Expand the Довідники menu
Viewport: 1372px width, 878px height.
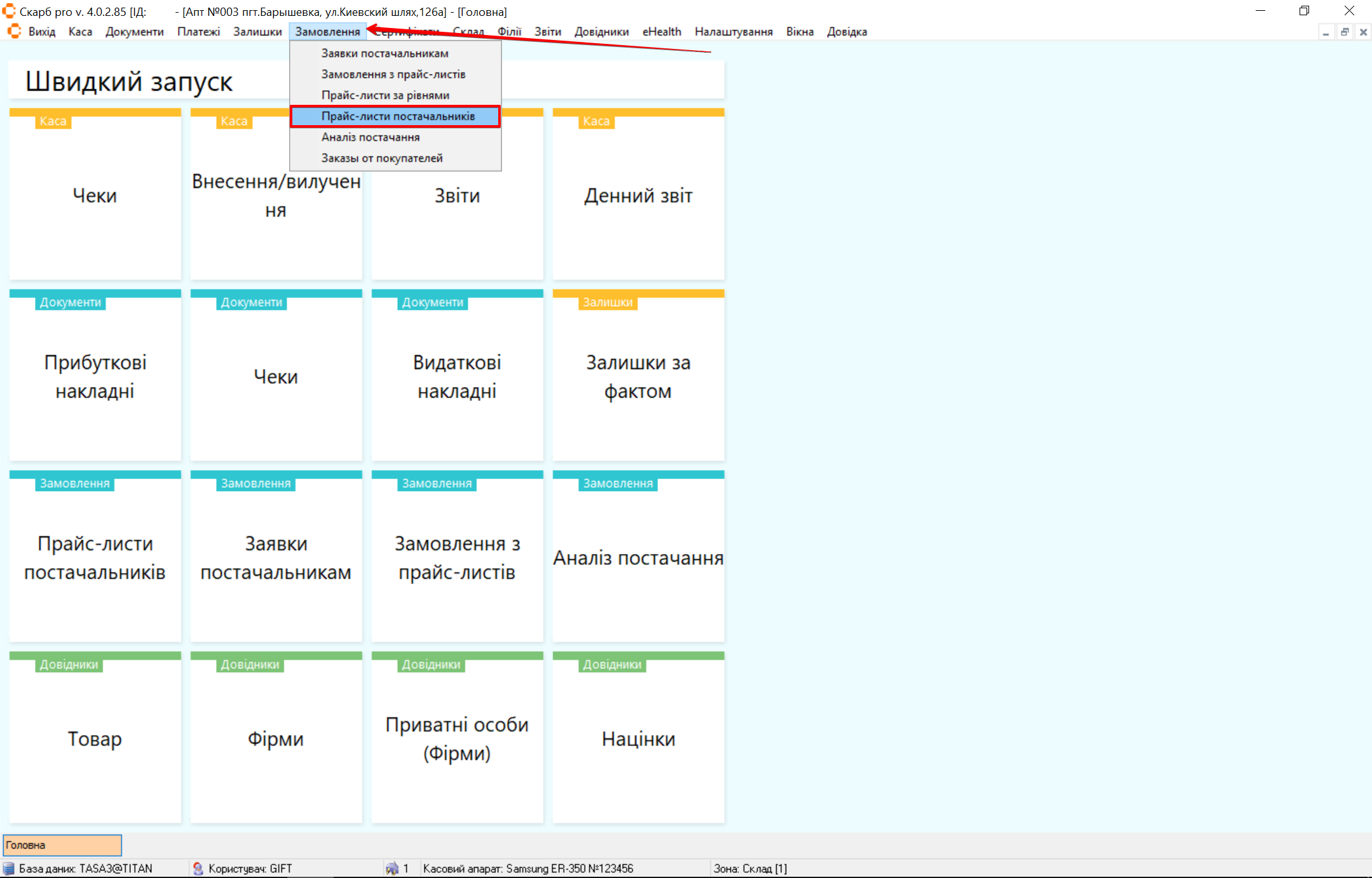(x=601, y=32)
